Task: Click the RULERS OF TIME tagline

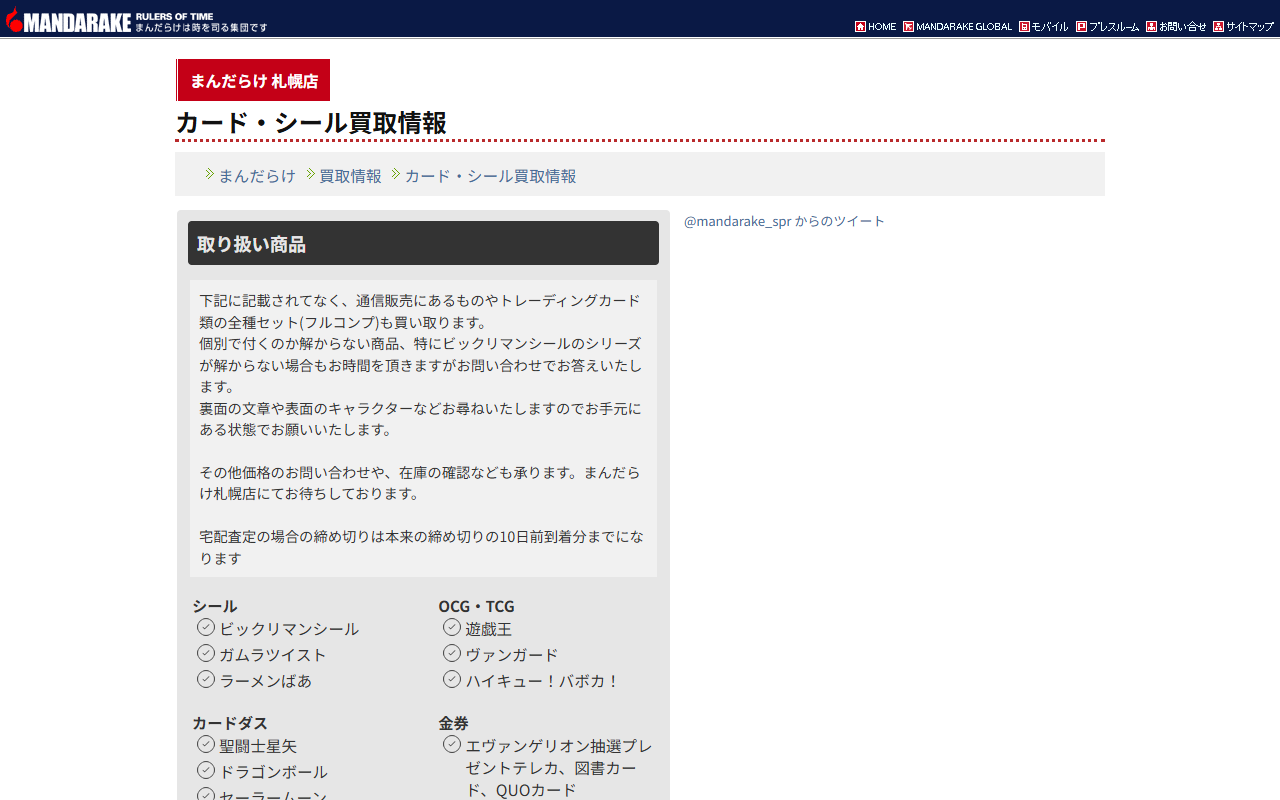Action: (x=174, y=16)
